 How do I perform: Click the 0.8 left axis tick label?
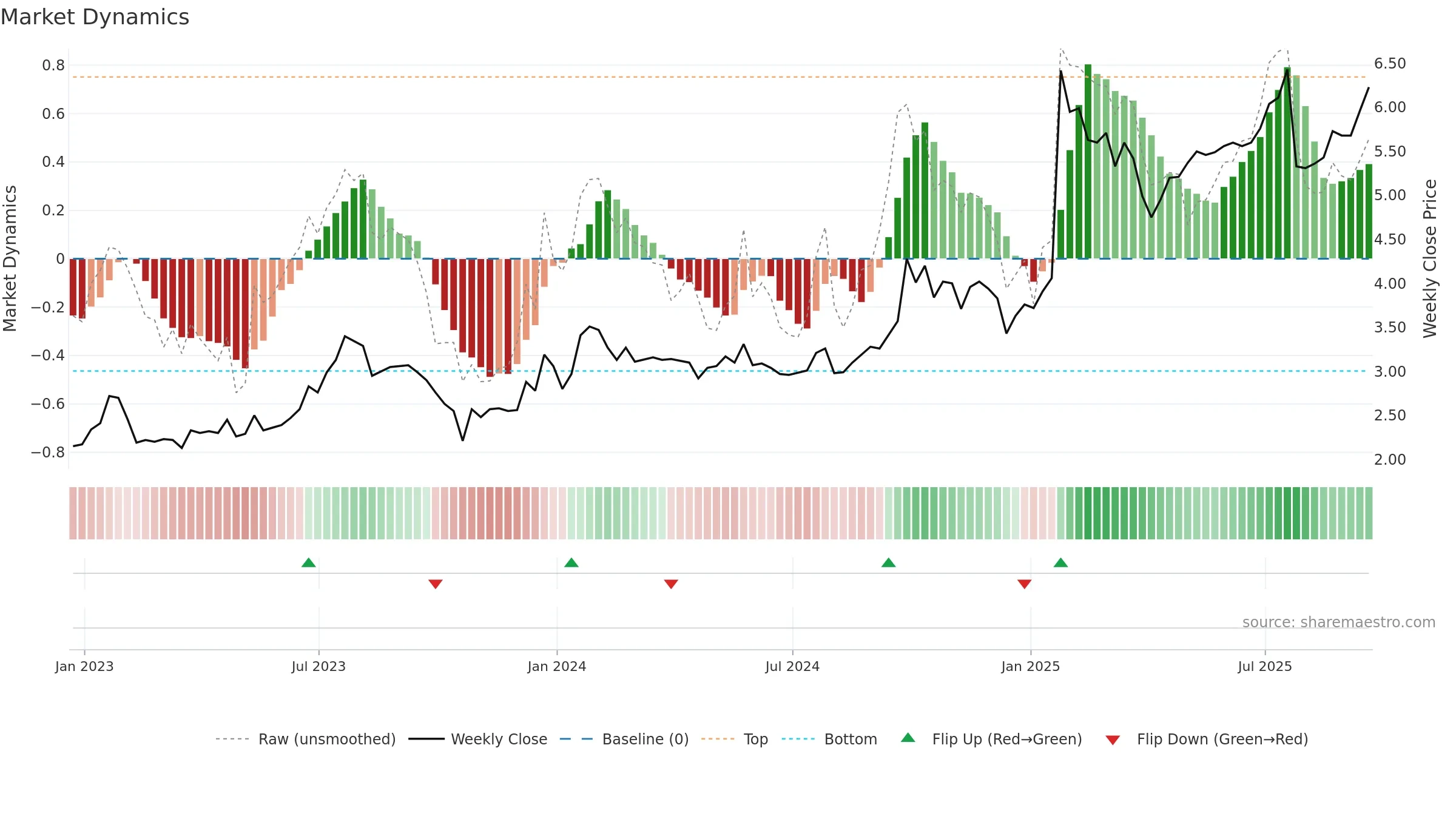(x=53, y=66)
